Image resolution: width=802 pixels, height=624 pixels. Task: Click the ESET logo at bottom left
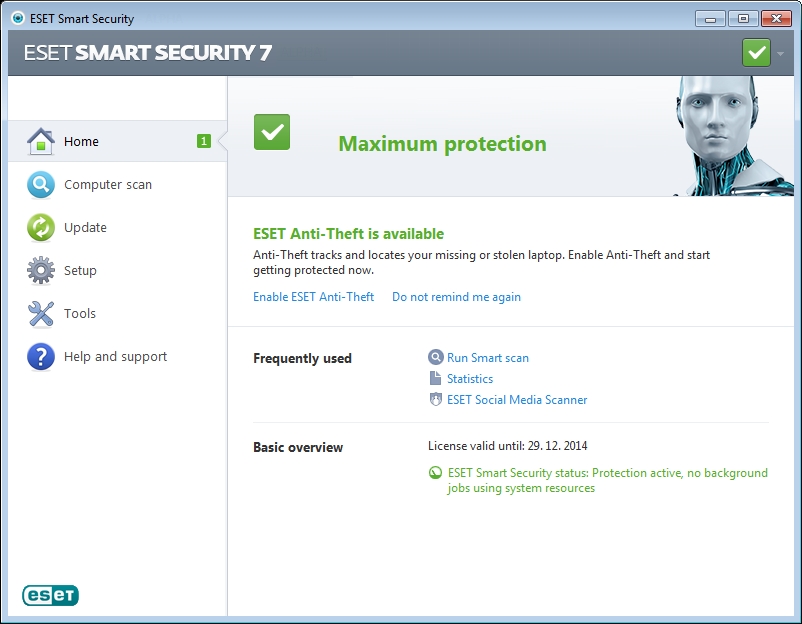coord(50,595)
